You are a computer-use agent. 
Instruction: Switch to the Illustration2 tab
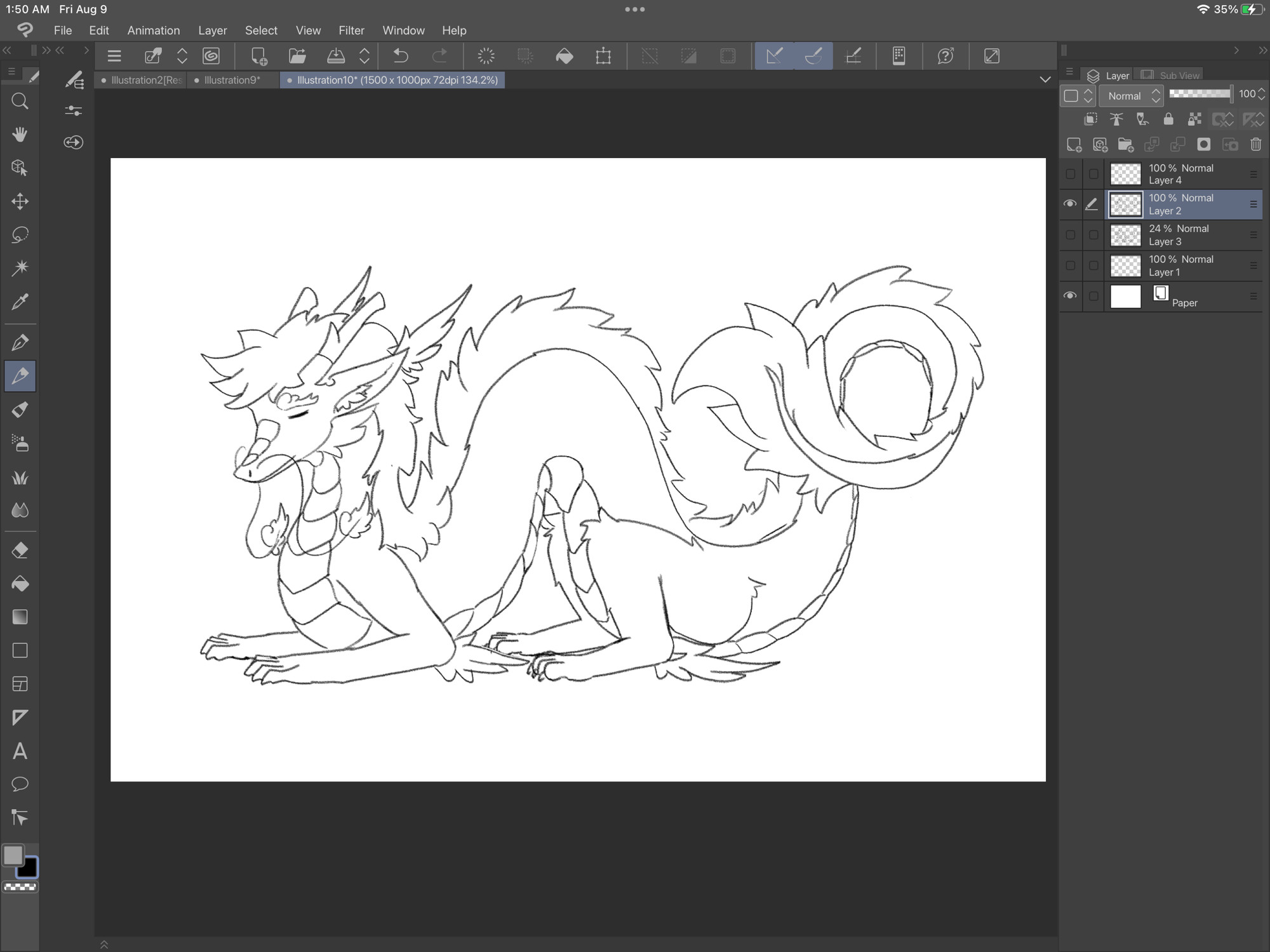click(x=141, y=80)
